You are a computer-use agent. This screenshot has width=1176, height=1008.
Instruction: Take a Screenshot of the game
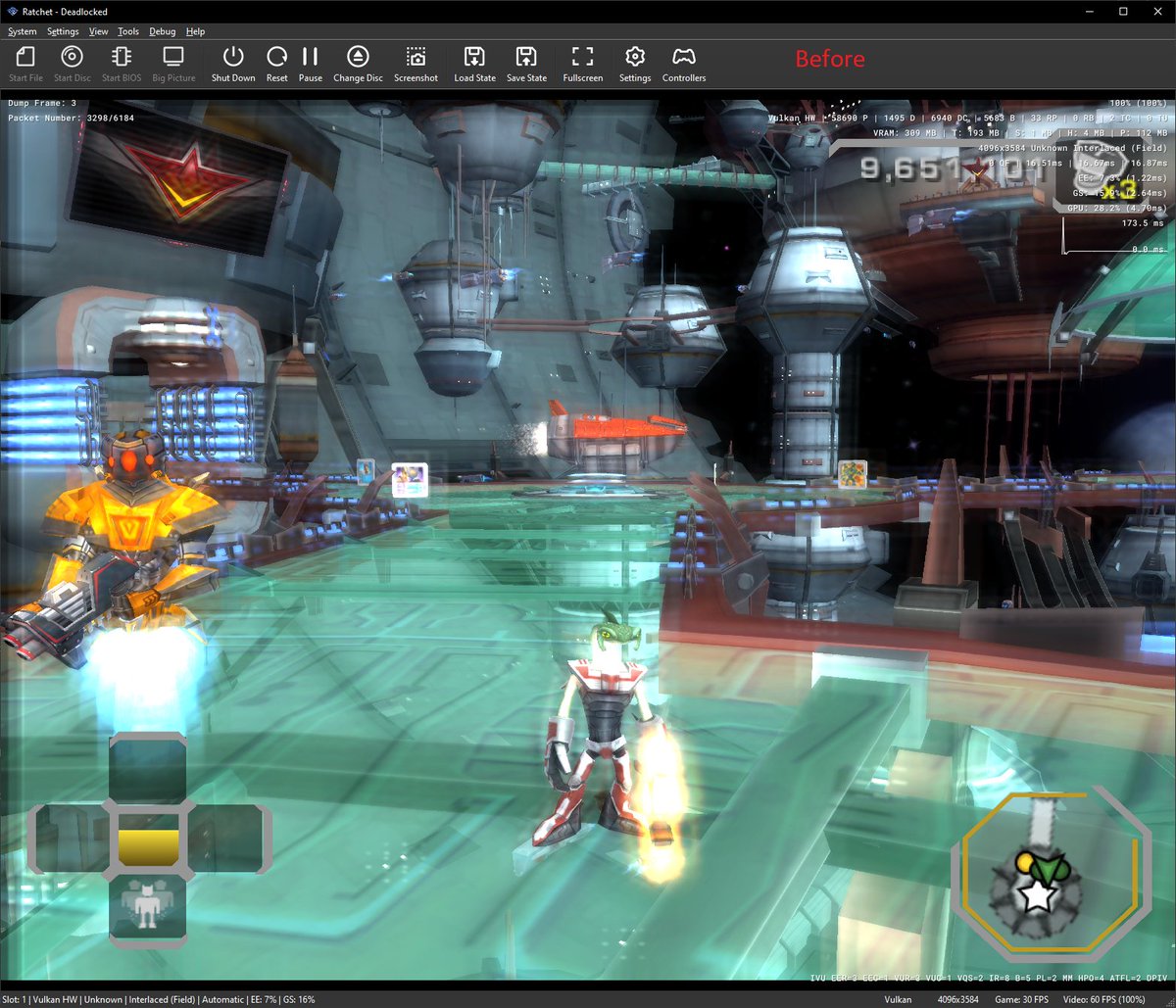click(416, 65)
